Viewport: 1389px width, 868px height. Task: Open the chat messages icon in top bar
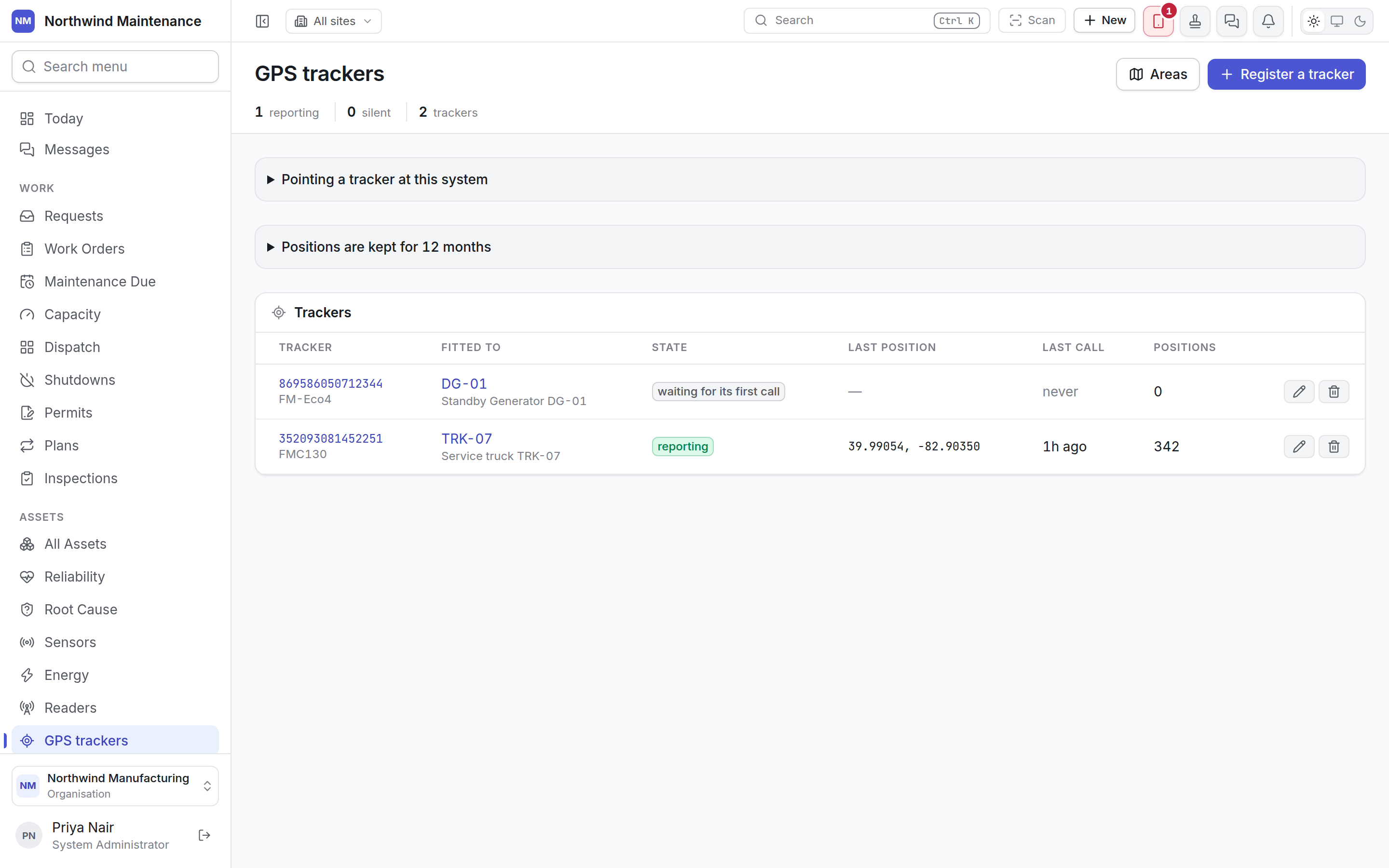[x=1232, y=21]
